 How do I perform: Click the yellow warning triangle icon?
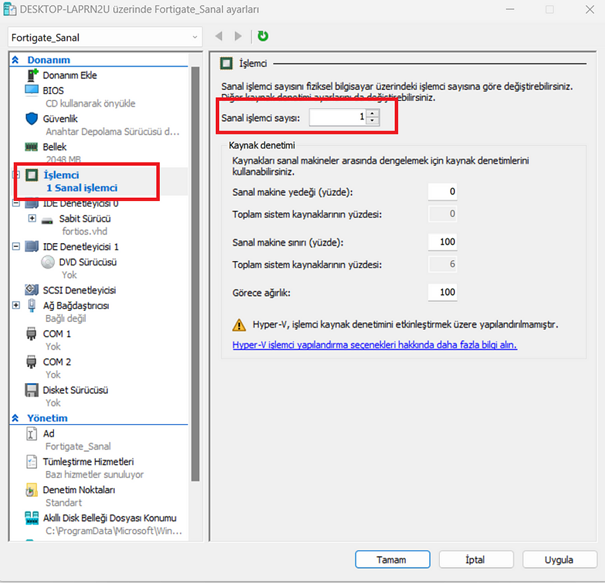point(239,325)
